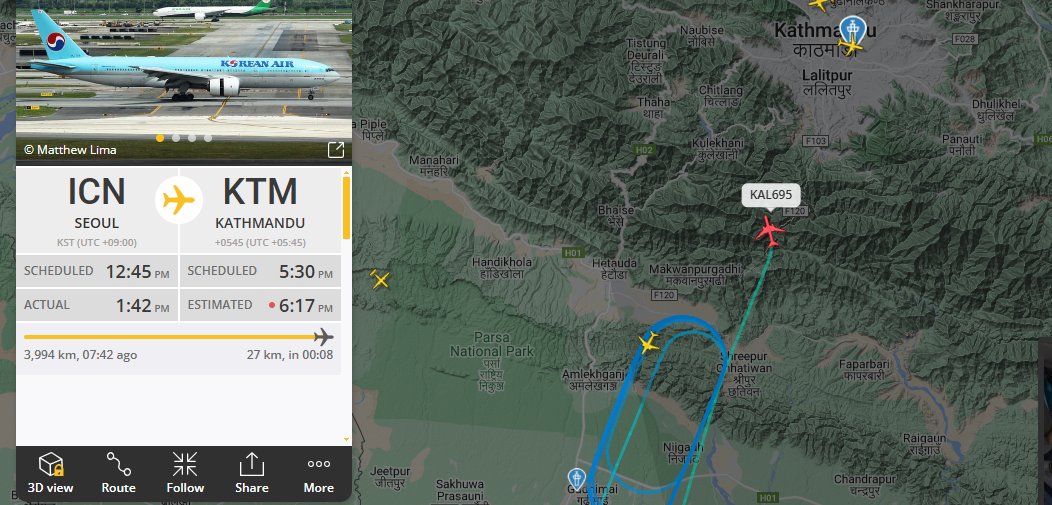Show the third aircraft photo dot
Image resolution: width=1052 pixels, height=505 pixels.
pyautogui.click(x=192, y=138)
